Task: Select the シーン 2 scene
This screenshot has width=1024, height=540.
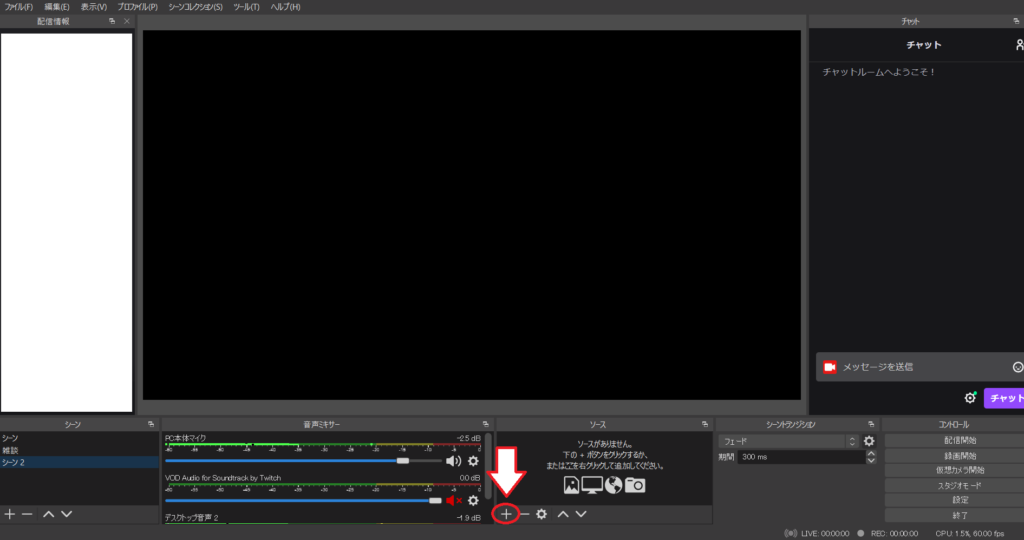Action: pyautogui.click(x=79, y=462)
